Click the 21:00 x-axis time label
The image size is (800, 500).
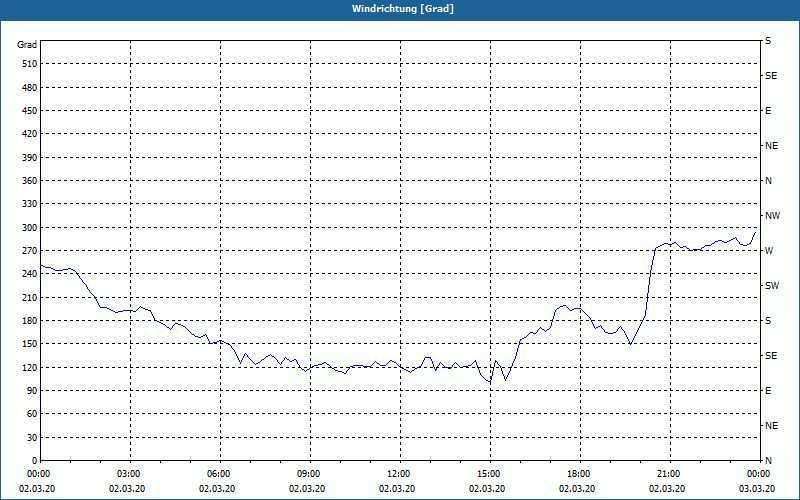670,473
